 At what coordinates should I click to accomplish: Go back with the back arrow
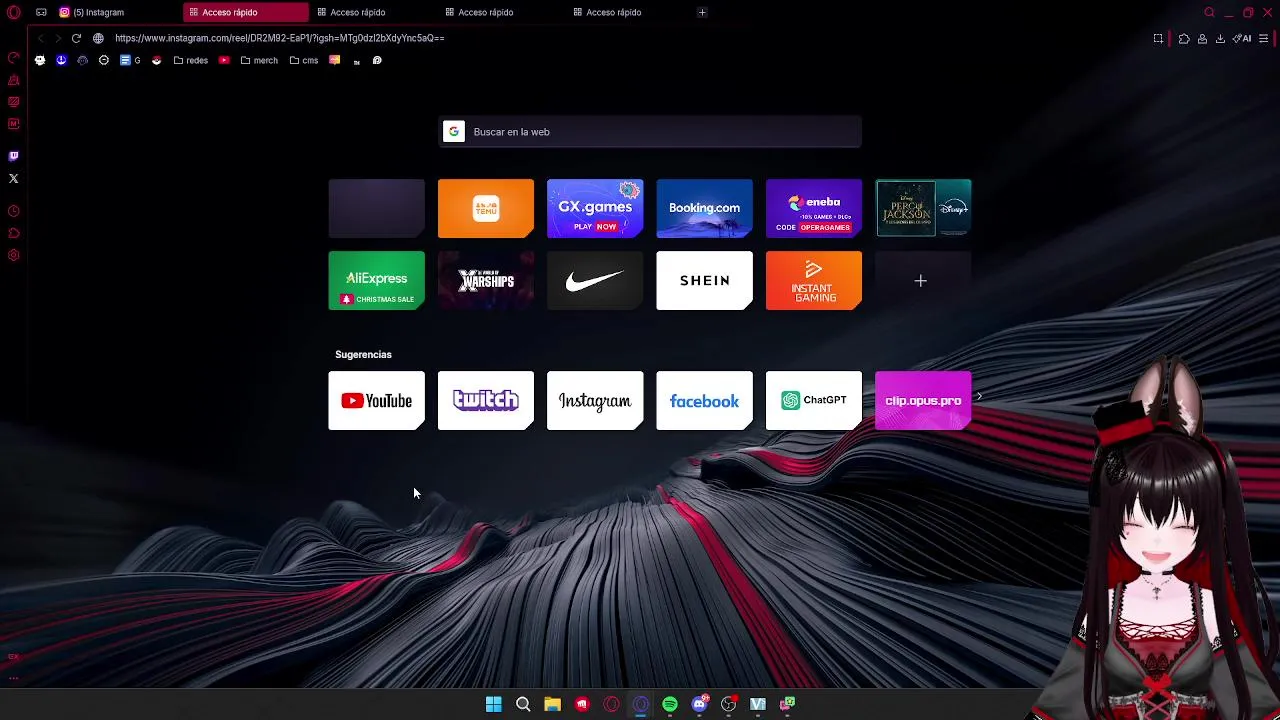pos(40,38)
